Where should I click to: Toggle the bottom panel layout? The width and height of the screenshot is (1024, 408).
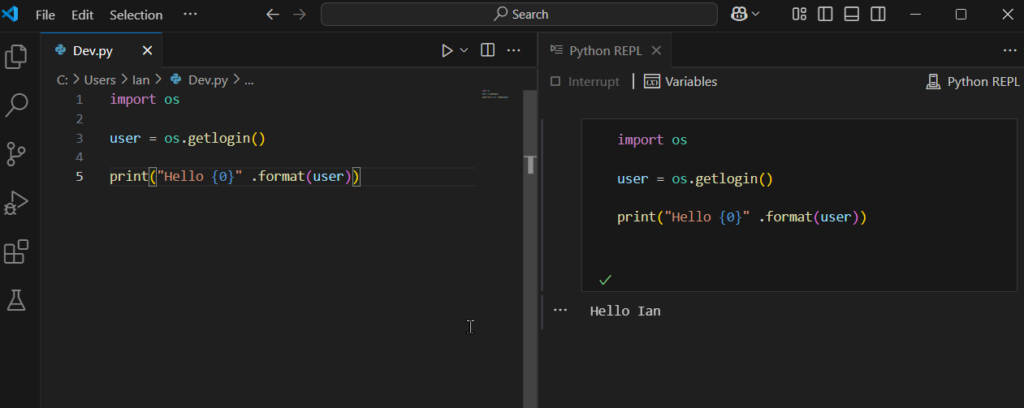(x=851, y=14)
